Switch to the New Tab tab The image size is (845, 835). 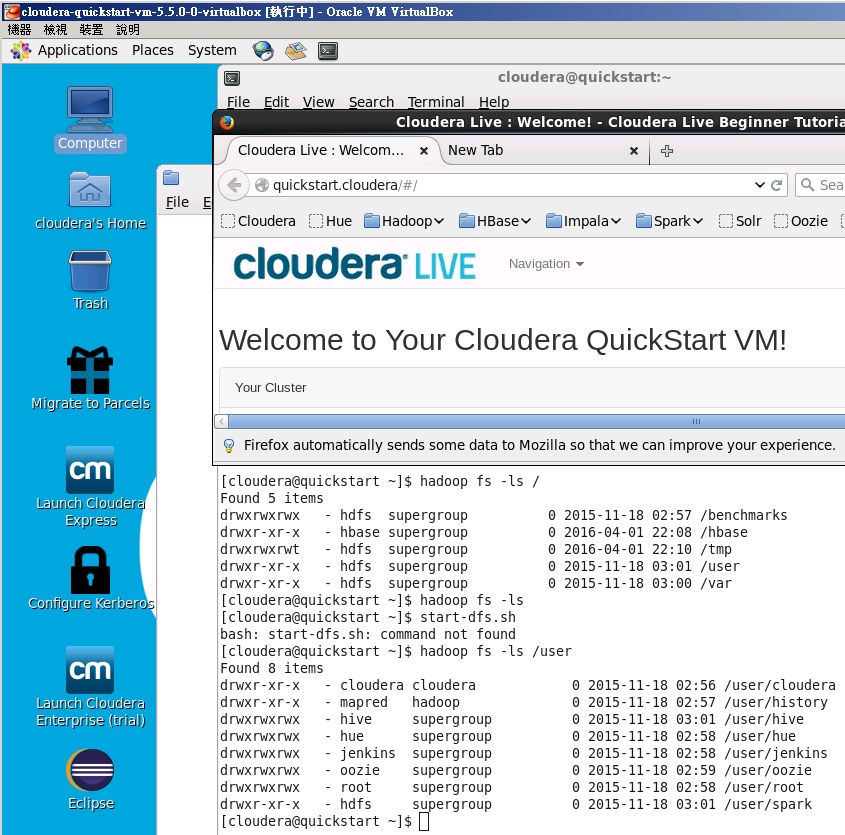coord(478,150)
